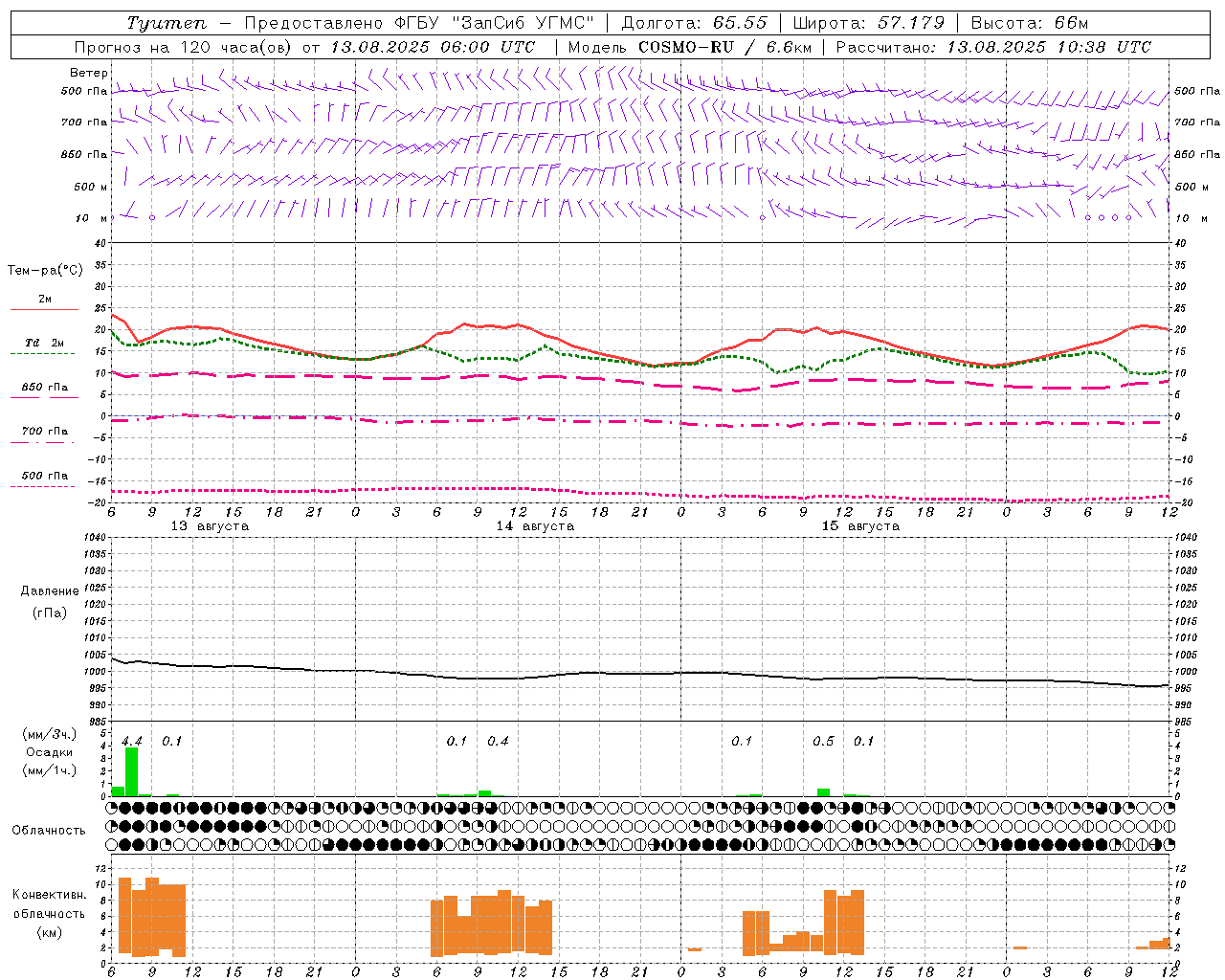Click the "(мм/3ч.)" precipitation unit label

click(x=50, y=735)
